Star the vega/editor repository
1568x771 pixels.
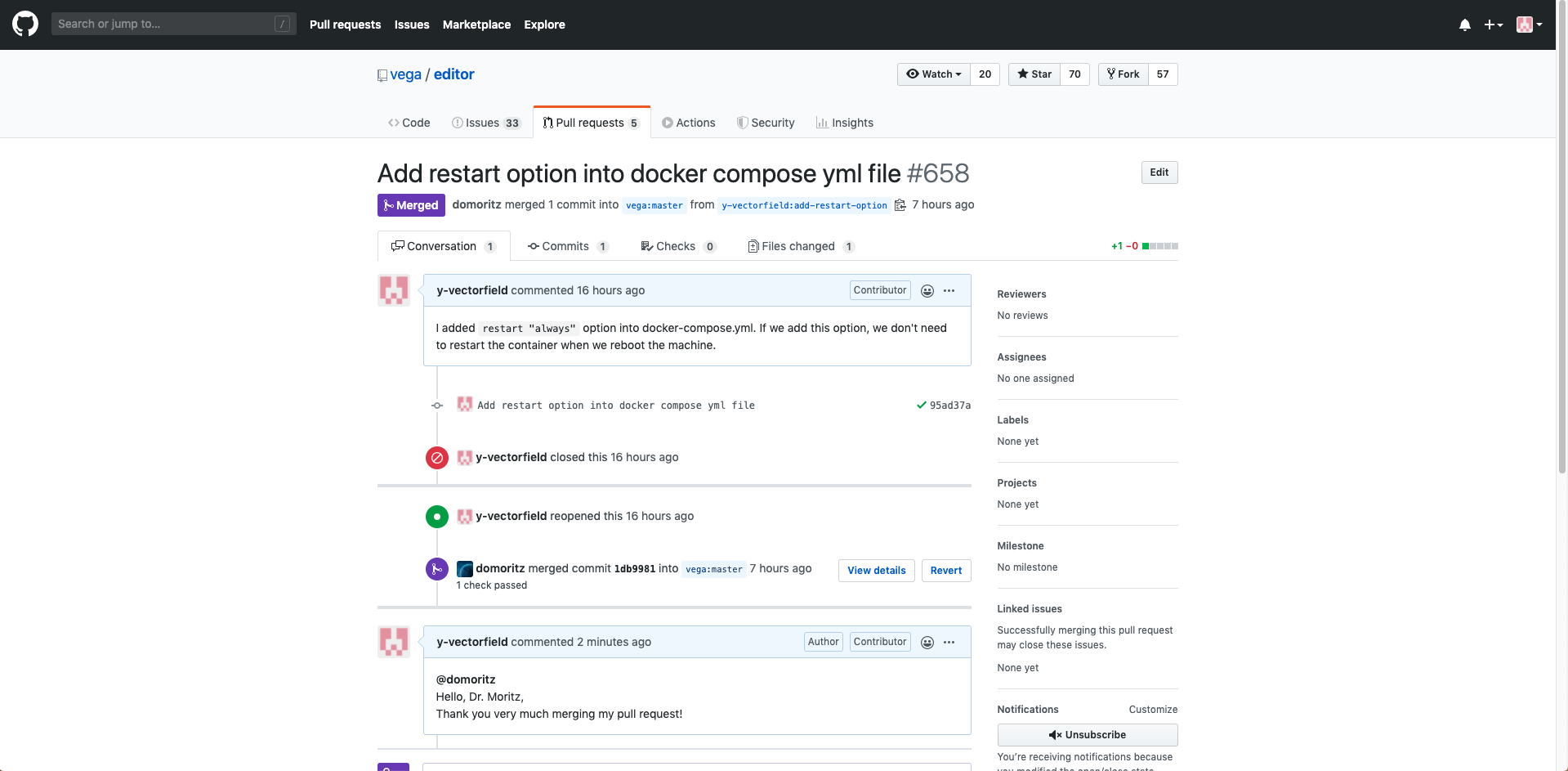(1034, 74)
